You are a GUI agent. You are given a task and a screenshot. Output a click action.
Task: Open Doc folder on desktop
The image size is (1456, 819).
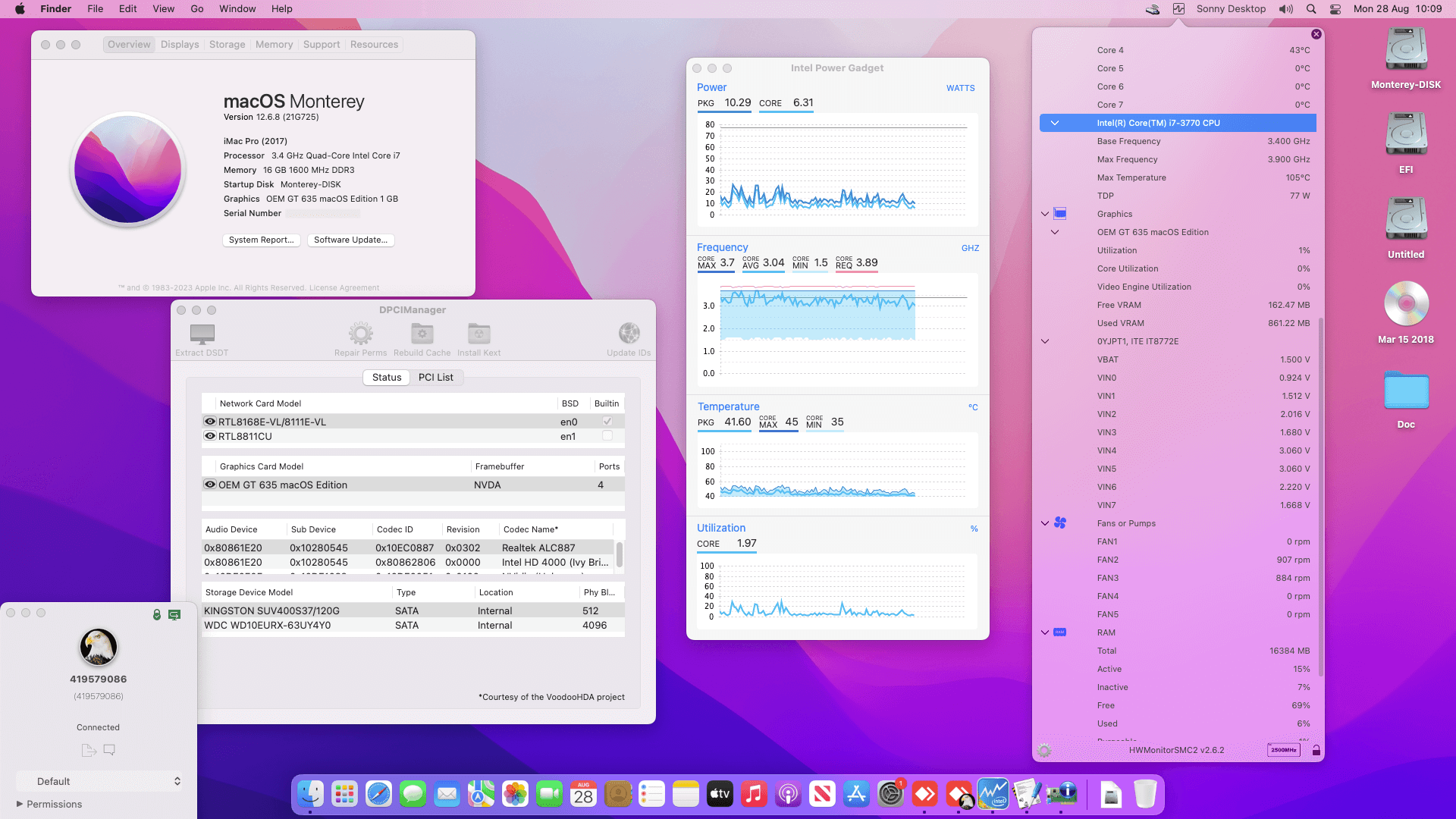click(x=1406, y=391)
